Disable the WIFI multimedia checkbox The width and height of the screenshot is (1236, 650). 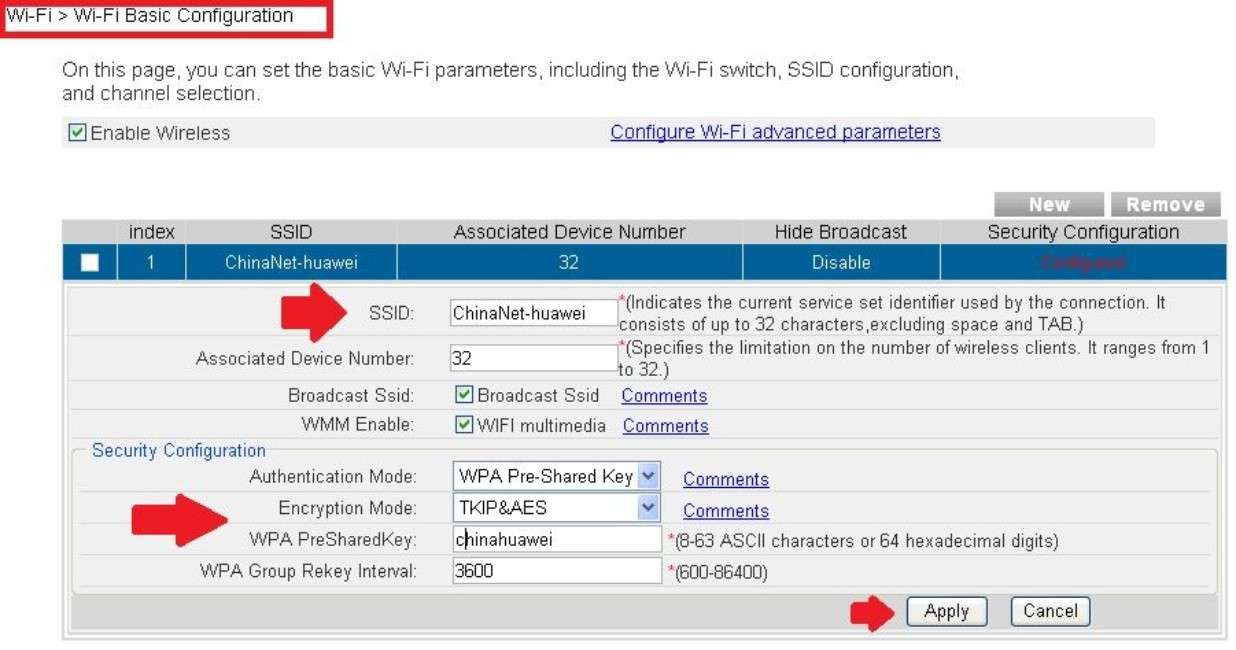coord(464,425)
